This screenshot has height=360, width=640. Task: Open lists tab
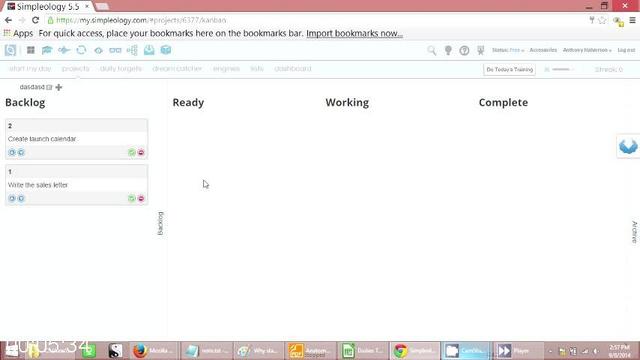(257, 69)
